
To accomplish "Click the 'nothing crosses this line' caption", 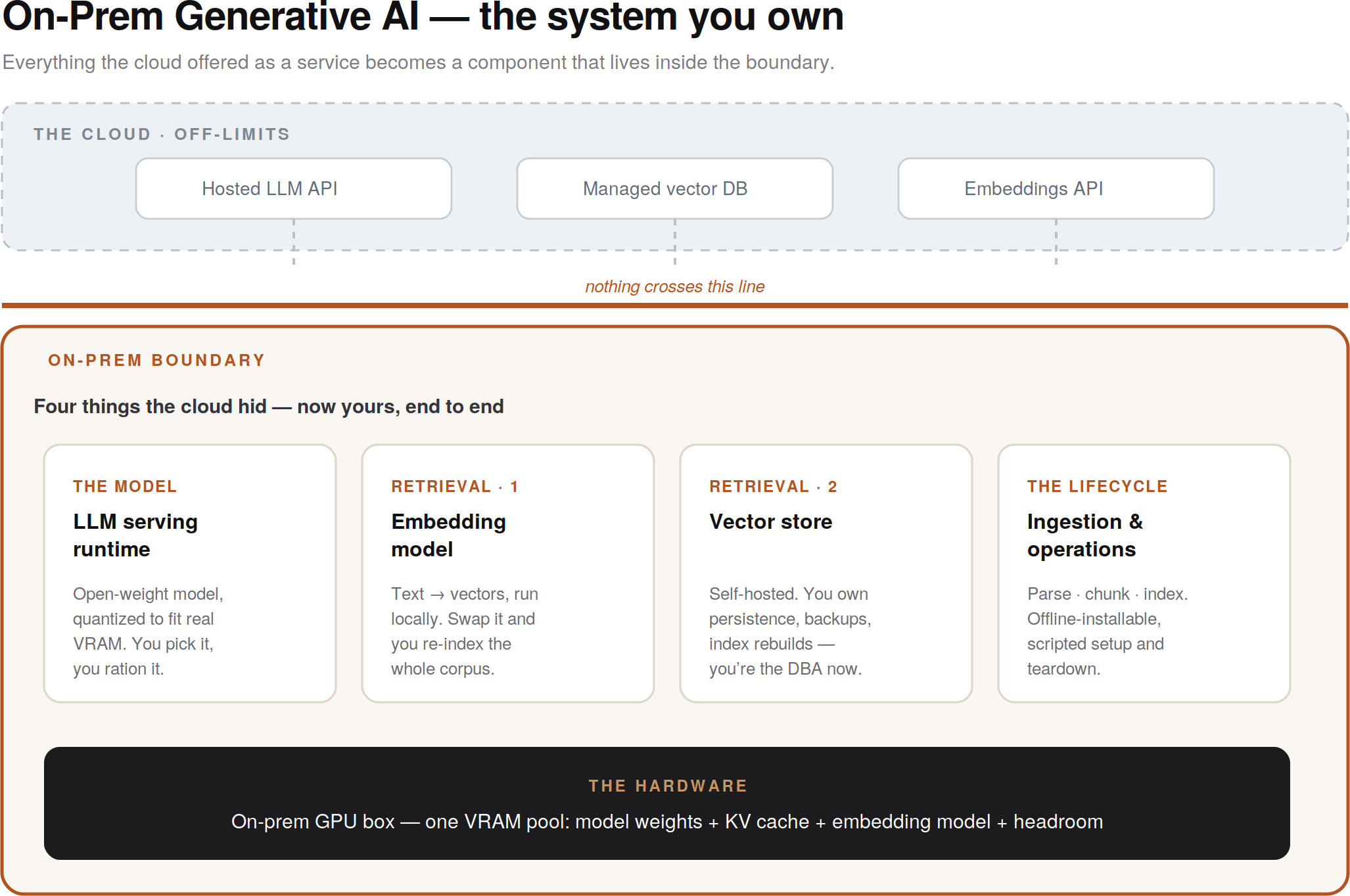I will 674,286.
